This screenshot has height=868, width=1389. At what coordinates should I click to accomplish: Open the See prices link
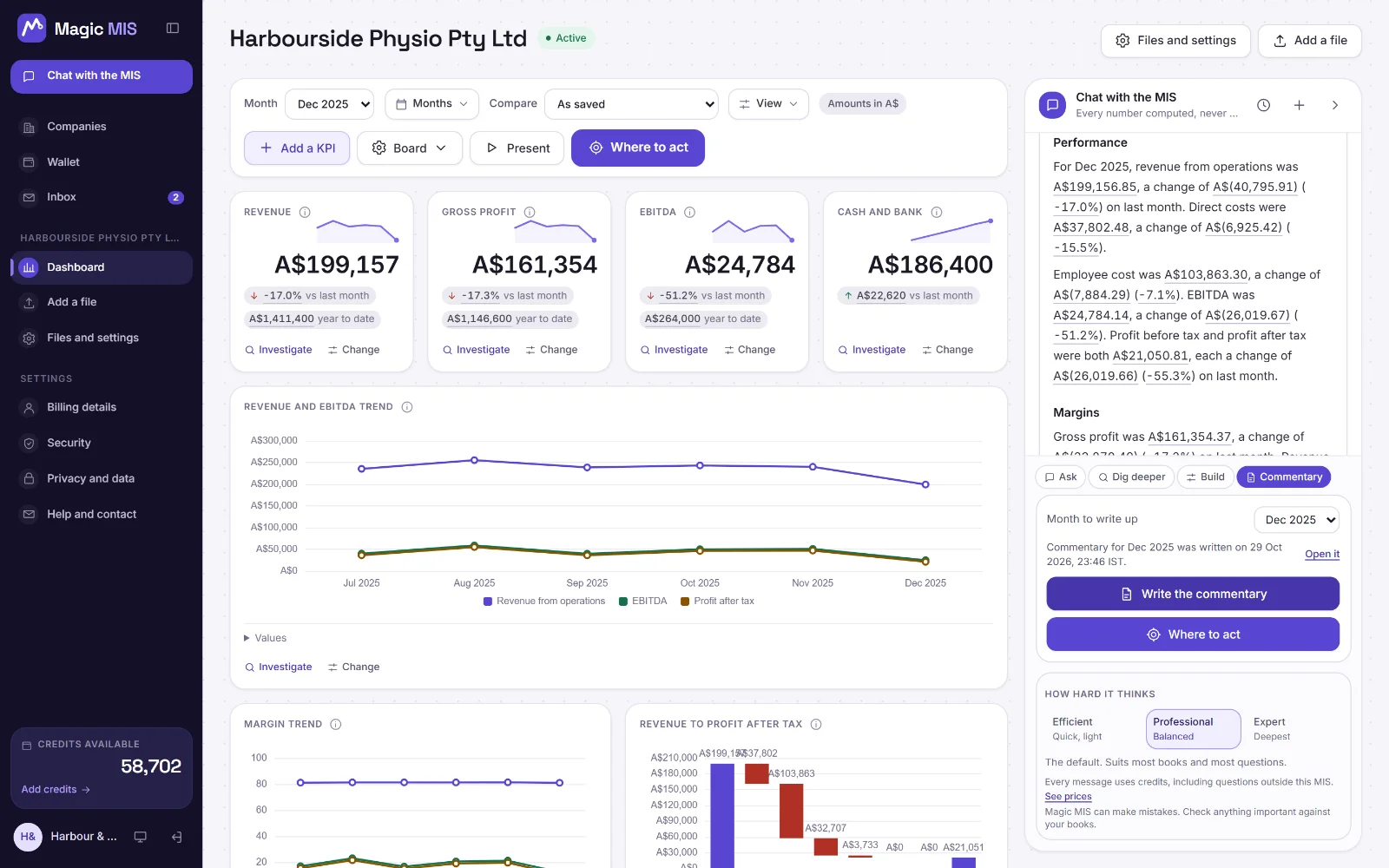(1068, 797)
